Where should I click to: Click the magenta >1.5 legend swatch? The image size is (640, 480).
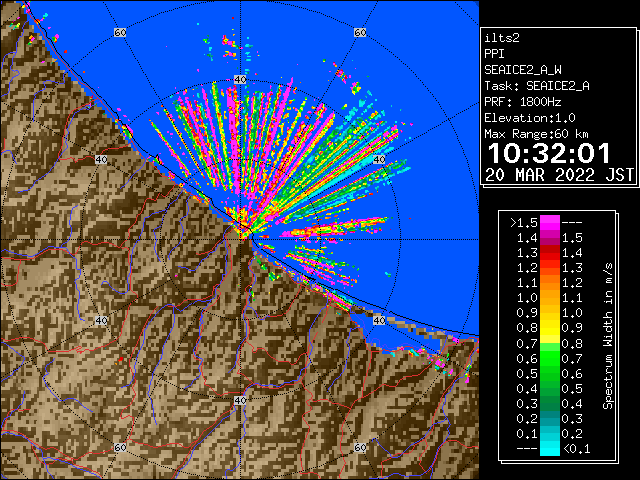coord(550,222)
